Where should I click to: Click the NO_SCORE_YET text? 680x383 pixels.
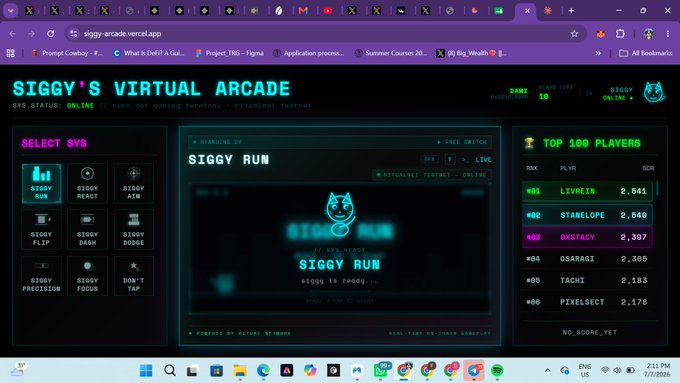point(589,332)
